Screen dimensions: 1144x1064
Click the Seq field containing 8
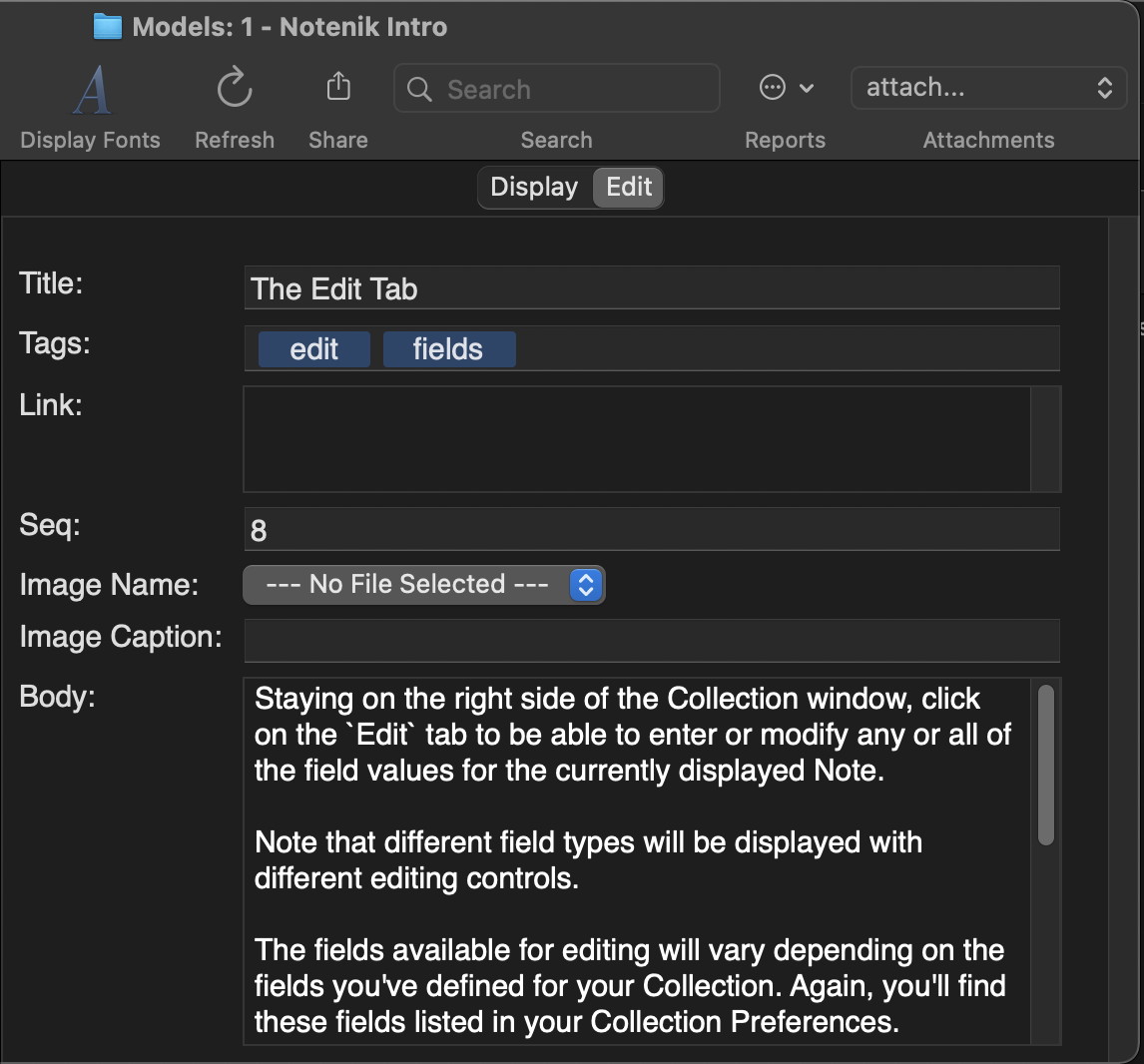[651, 530]
